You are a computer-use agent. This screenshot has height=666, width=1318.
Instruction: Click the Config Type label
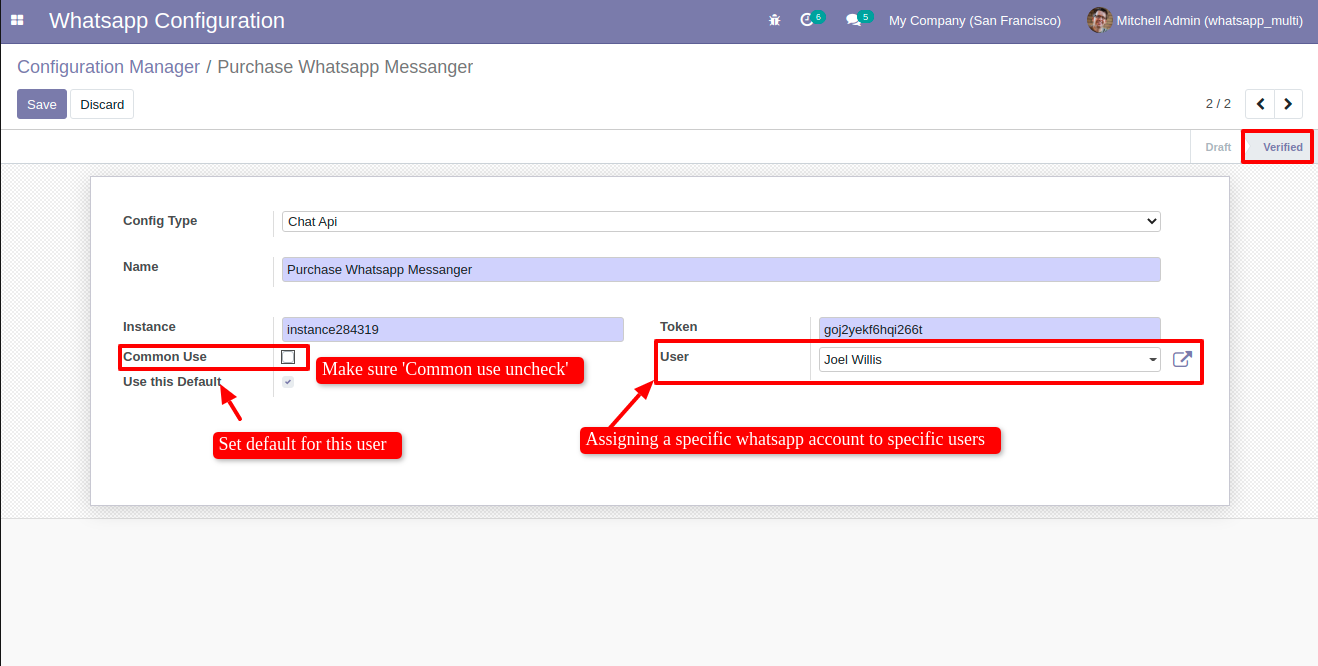coord(160,221)
